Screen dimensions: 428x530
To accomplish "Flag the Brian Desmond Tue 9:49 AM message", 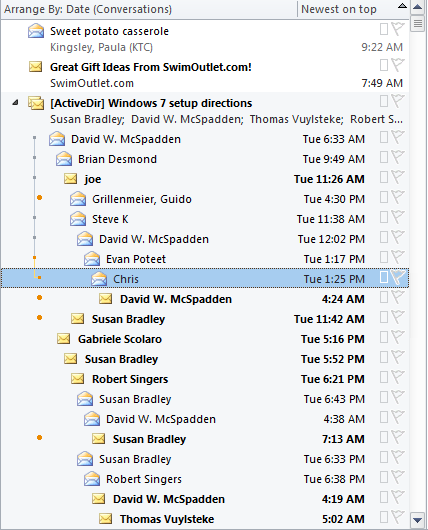I will [x=398, y=157].
